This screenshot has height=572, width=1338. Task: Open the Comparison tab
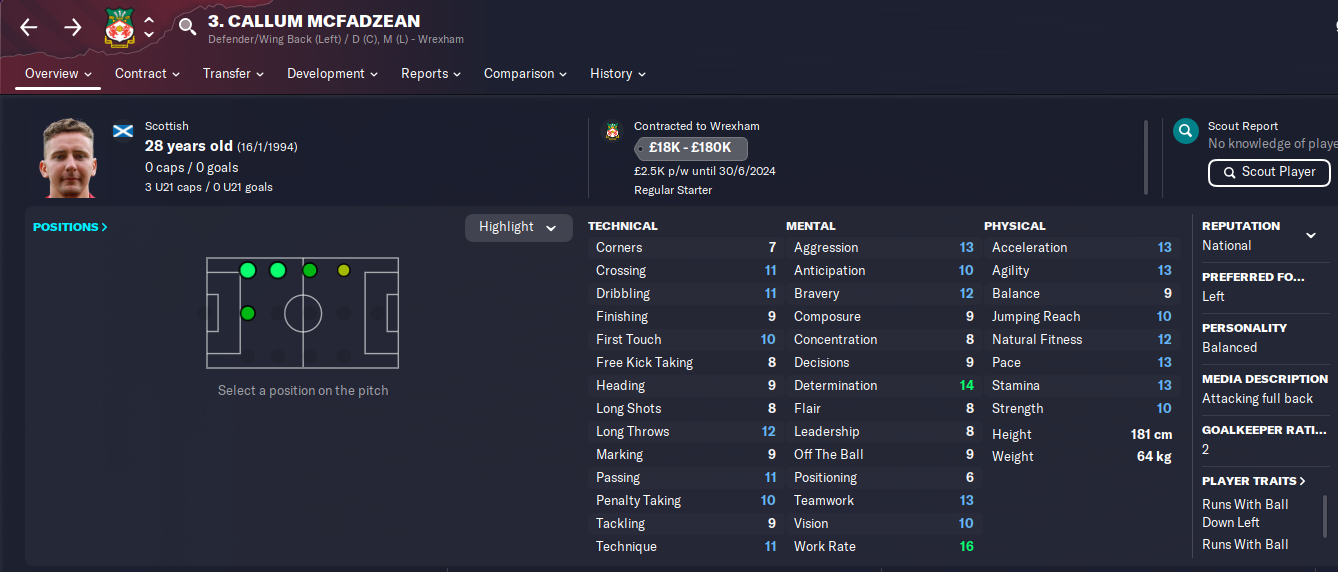(x=525, y=73)
